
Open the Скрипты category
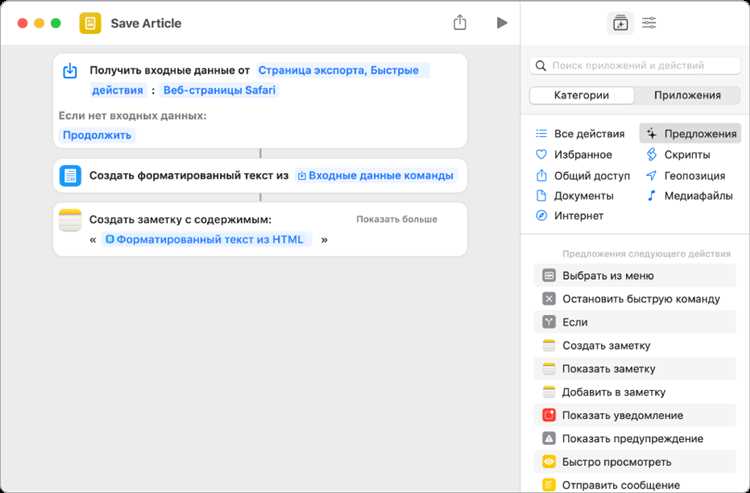tap(678, 154)
